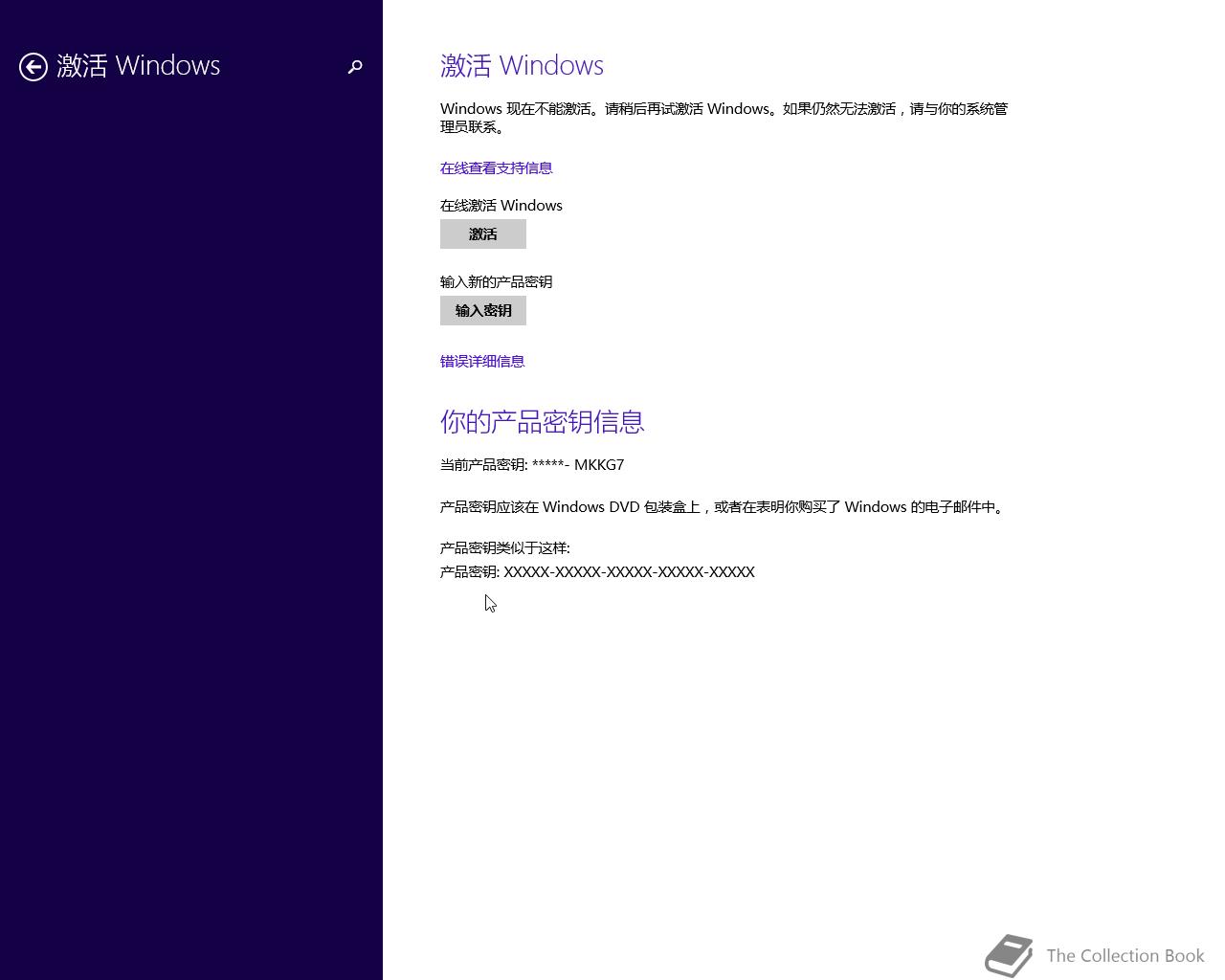1225x980 pixels.
Task: Open search with the magnifier icon
Action: tap(355, 67)
